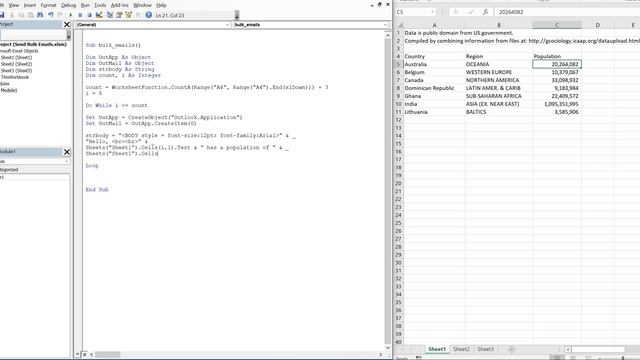Click the code window horizontal scrollbar thumb
This screenshot has width=640, height=360.
tap(107, 355)
